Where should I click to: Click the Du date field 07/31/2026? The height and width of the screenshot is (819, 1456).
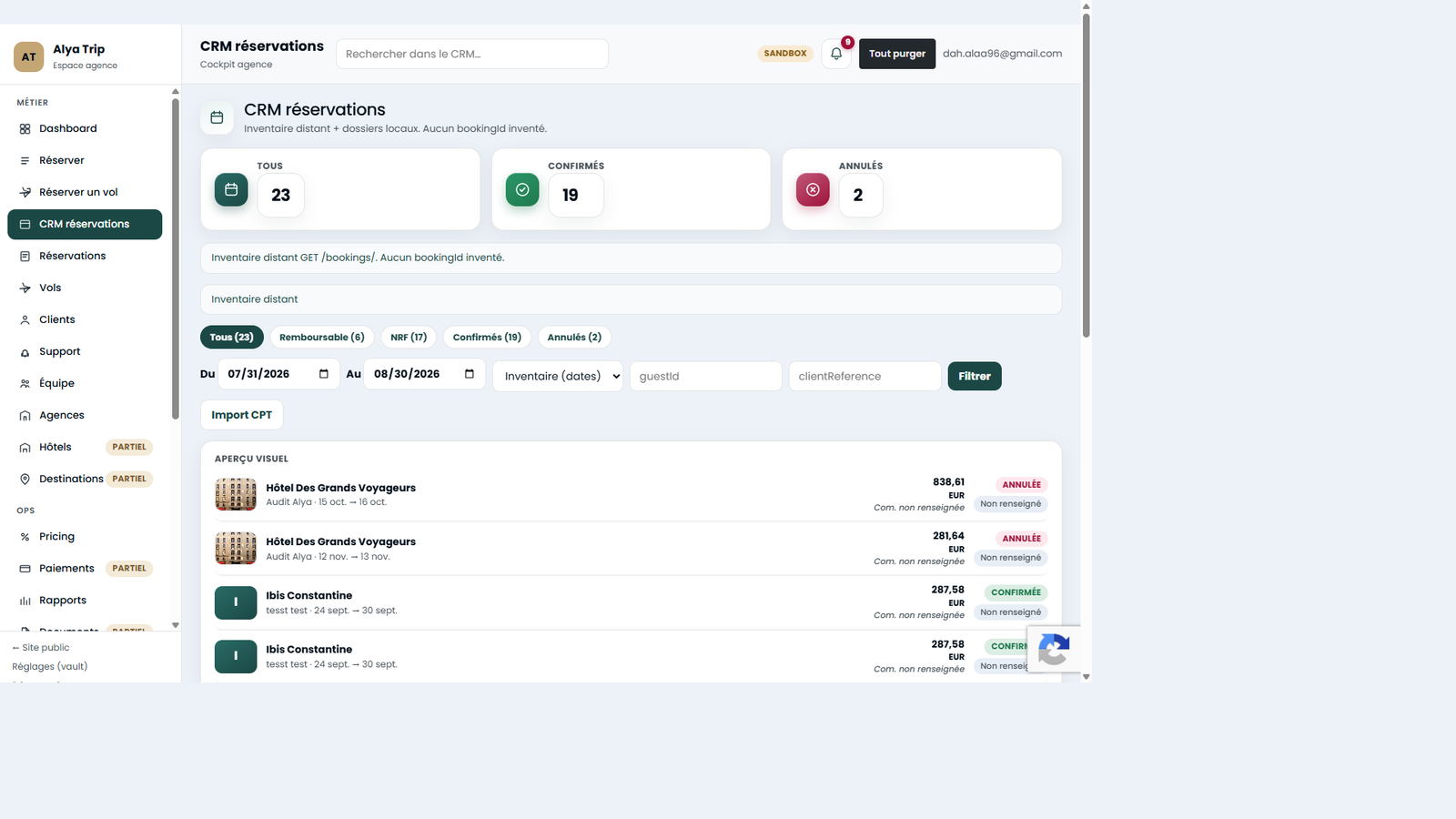pyautogui.click(x=278, y=374)
